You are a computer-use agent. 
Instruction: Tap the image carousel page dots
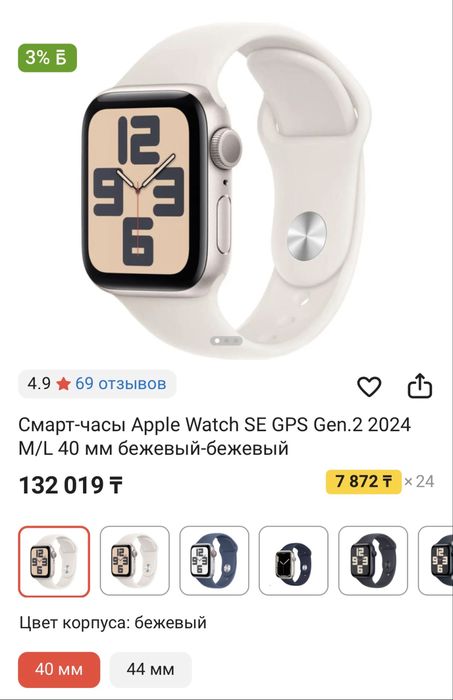click(226, 341)
